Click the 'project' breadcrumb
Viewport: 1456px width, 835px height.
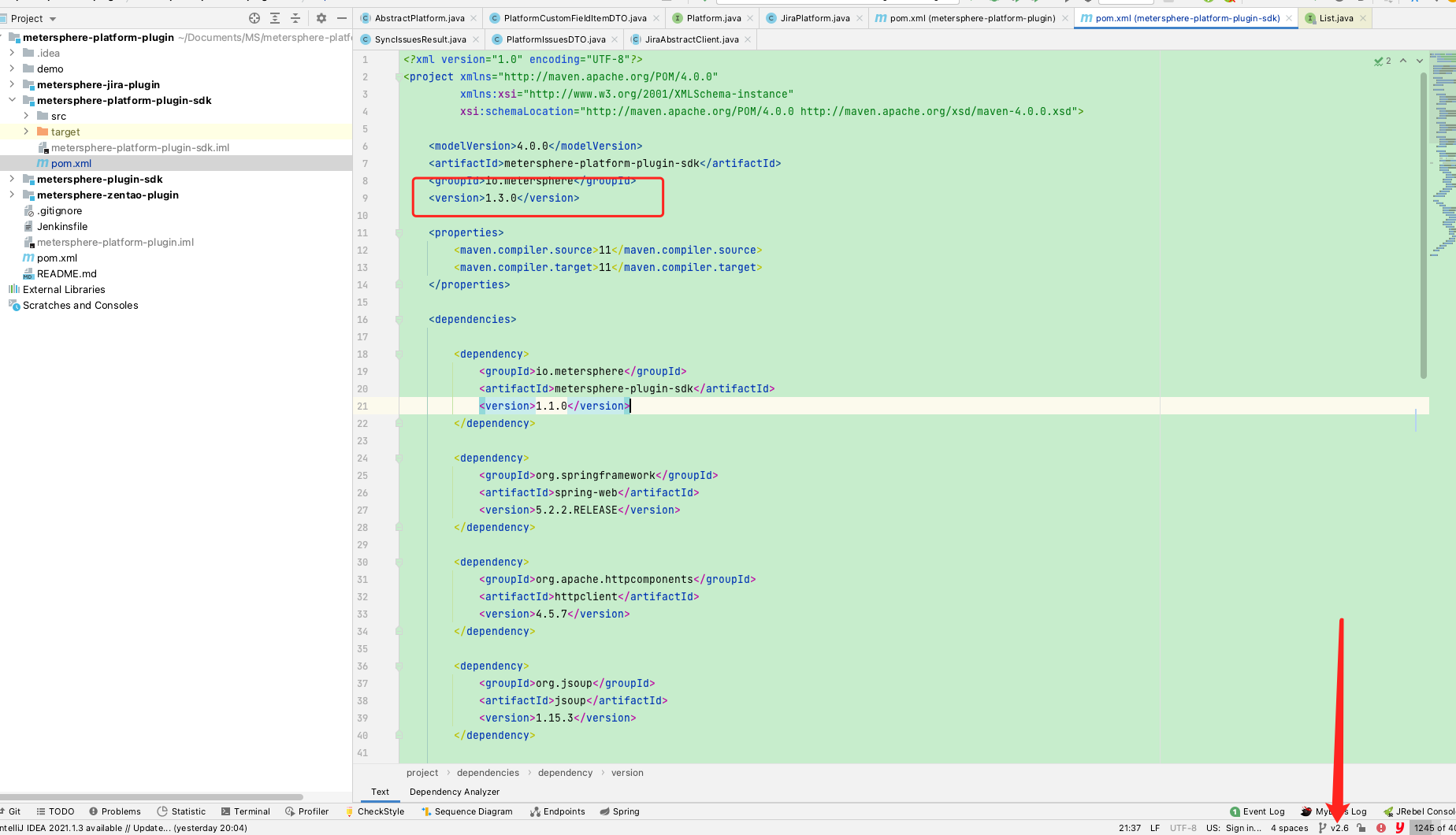click(x=422, y=773)
